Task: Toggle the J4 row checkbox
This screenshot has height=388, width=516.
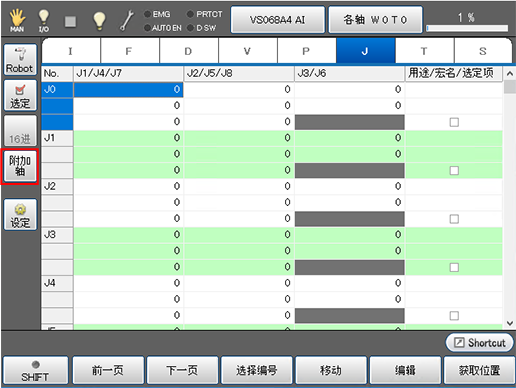Action: pos(454,316)
